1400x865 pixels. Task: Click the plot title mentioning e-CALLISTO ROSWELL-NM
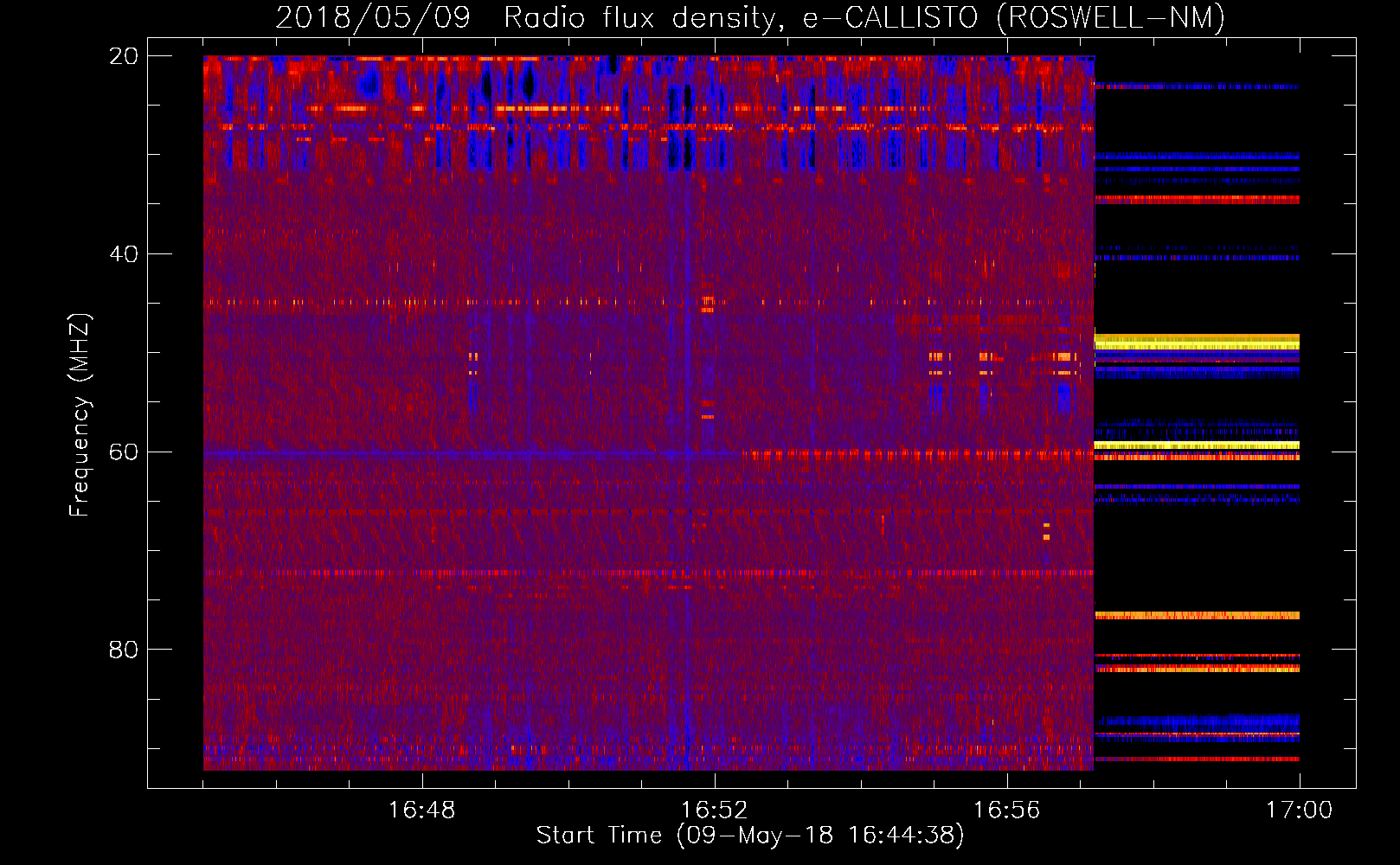pos(750,17)
